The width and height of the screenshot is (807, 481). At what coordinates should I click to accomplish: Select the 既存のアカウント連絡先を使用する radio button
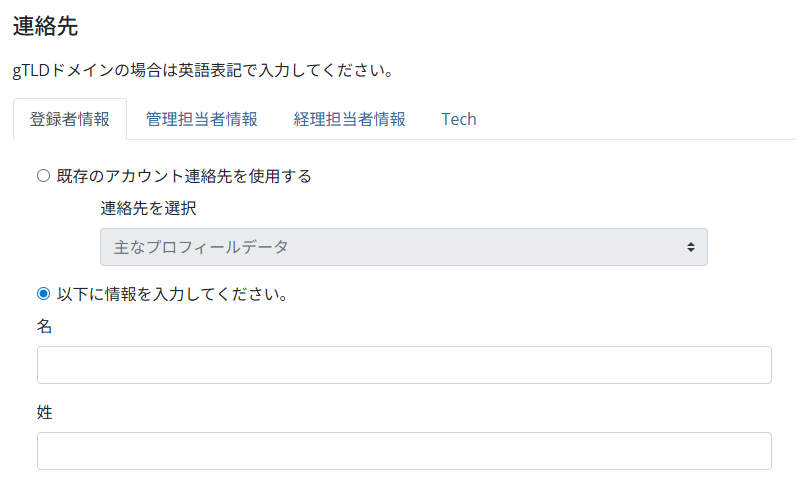[x=43, y=176]
